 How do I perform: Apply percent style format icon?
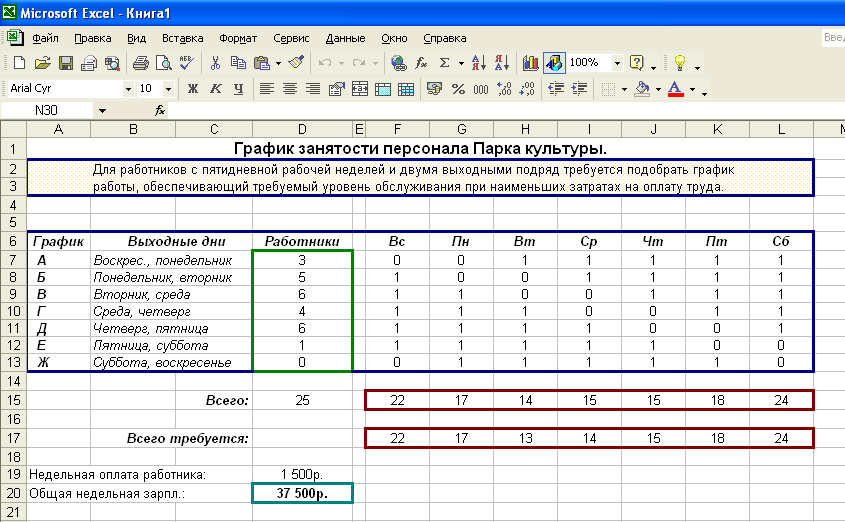click(x=458, y=89)
